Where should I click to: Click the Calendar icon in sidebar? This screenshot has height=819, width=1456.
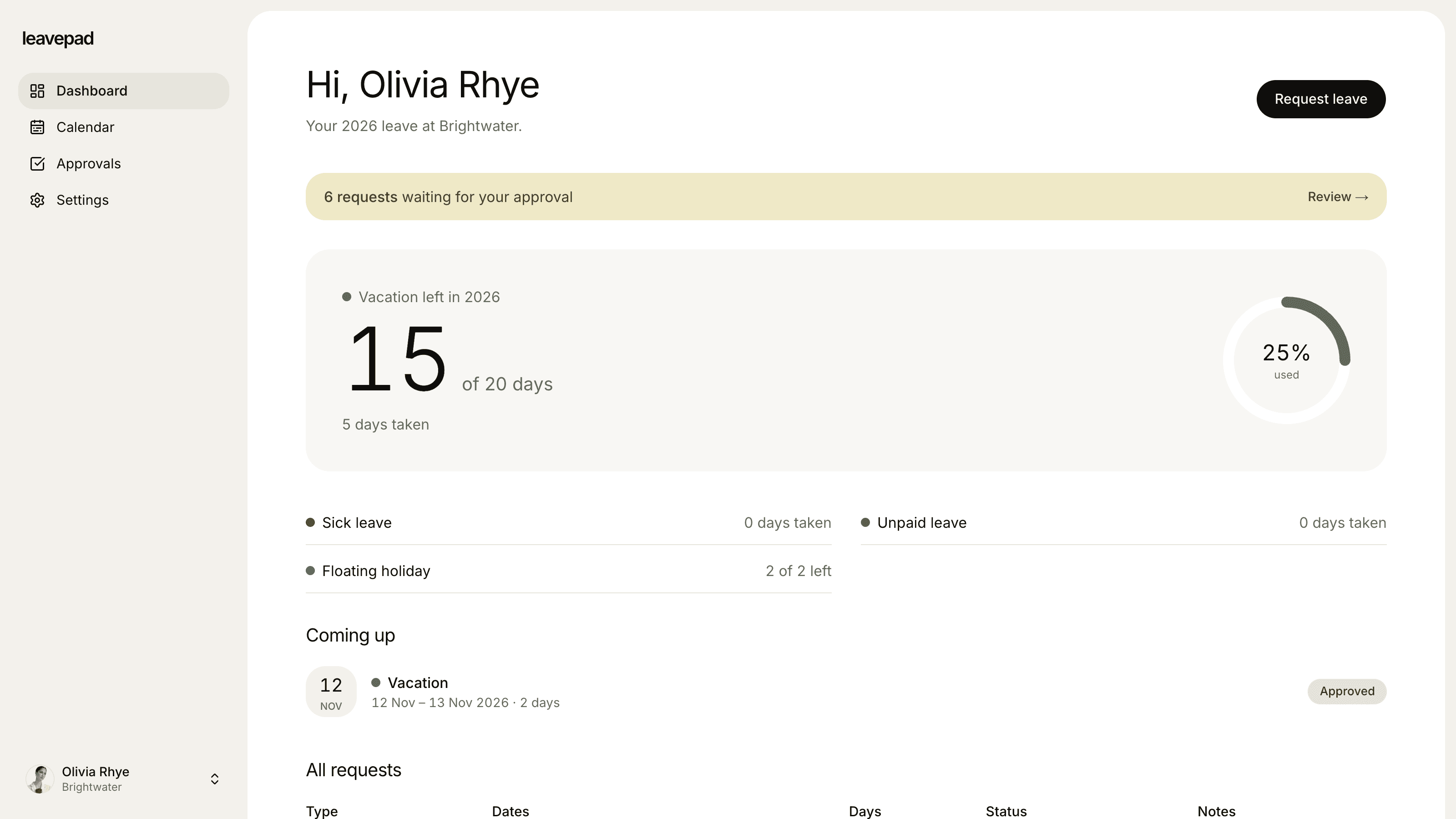tap(37, 127)
